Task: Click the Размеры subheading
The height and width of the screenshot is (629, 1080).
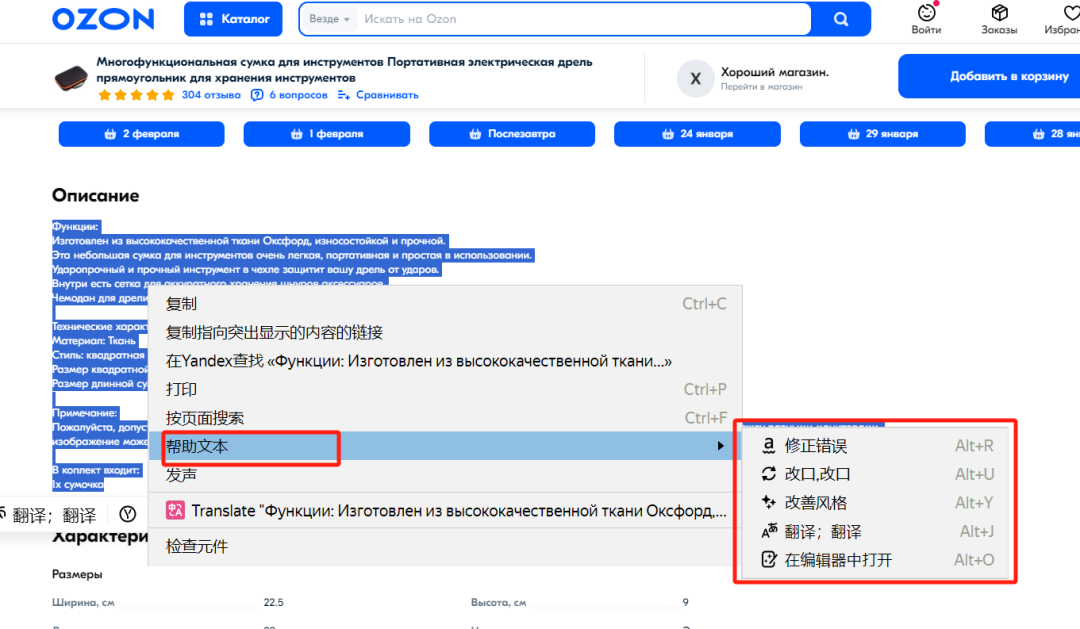Action: 77,574
